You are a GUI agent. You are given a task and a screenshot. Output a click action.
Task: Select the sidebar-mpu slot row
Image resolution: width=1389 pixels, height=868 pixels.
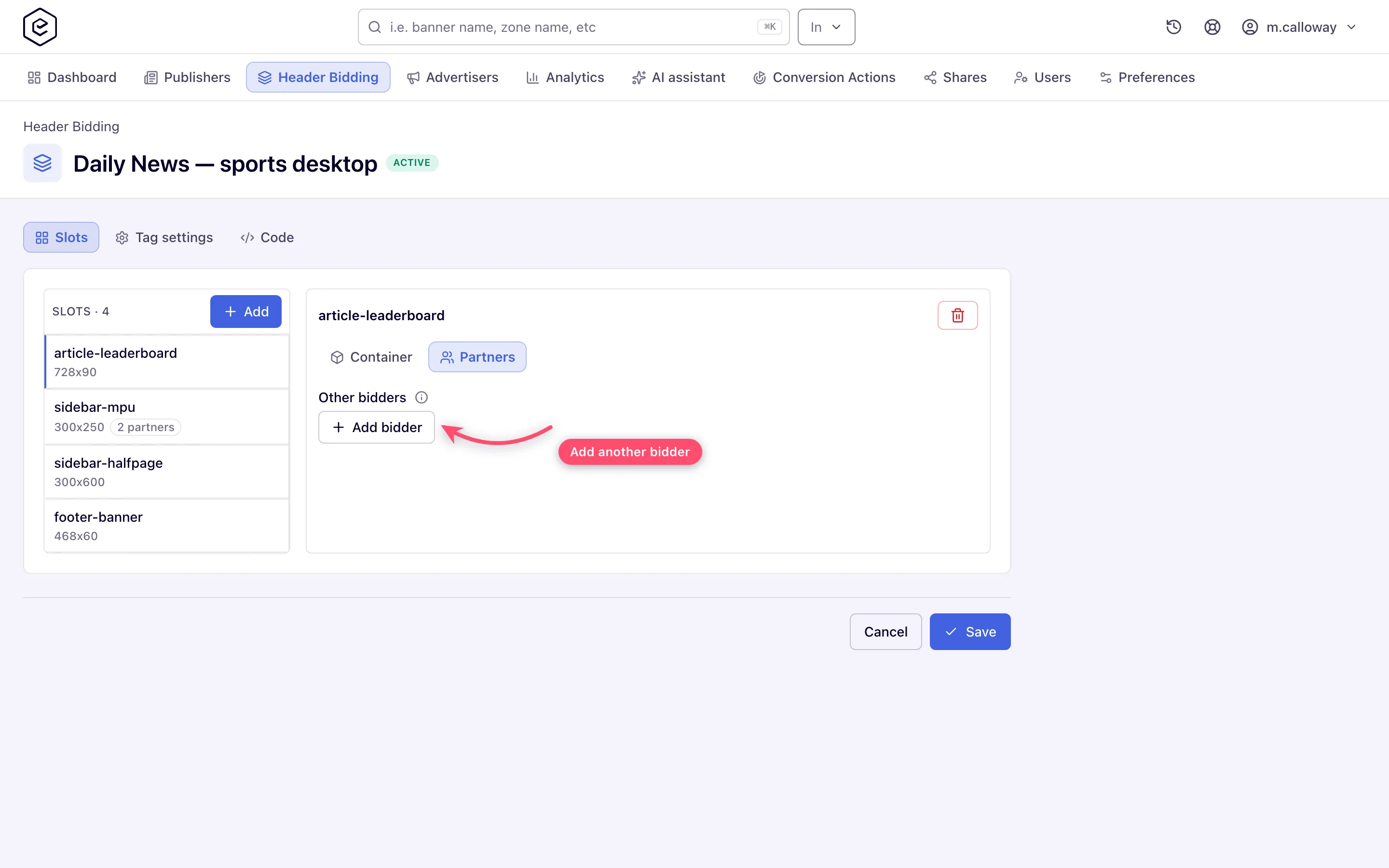click(x=166, y=417)
